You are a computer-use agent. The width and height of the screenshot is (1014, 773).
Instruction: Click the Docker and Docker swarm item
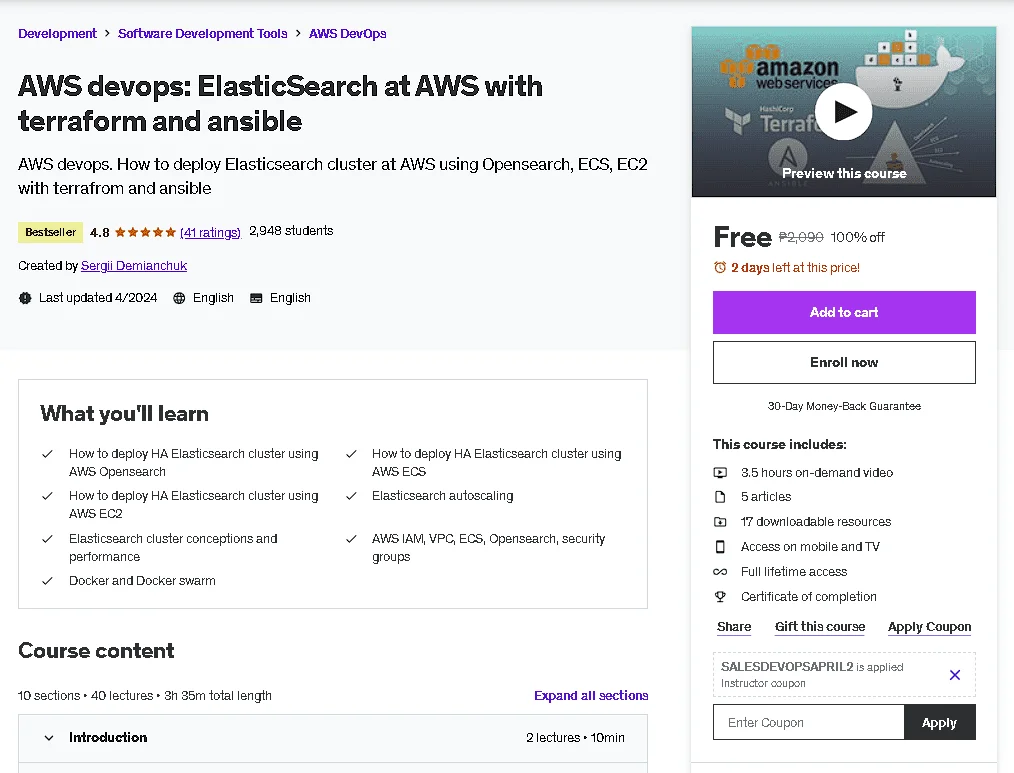click(x=142, y=581)
